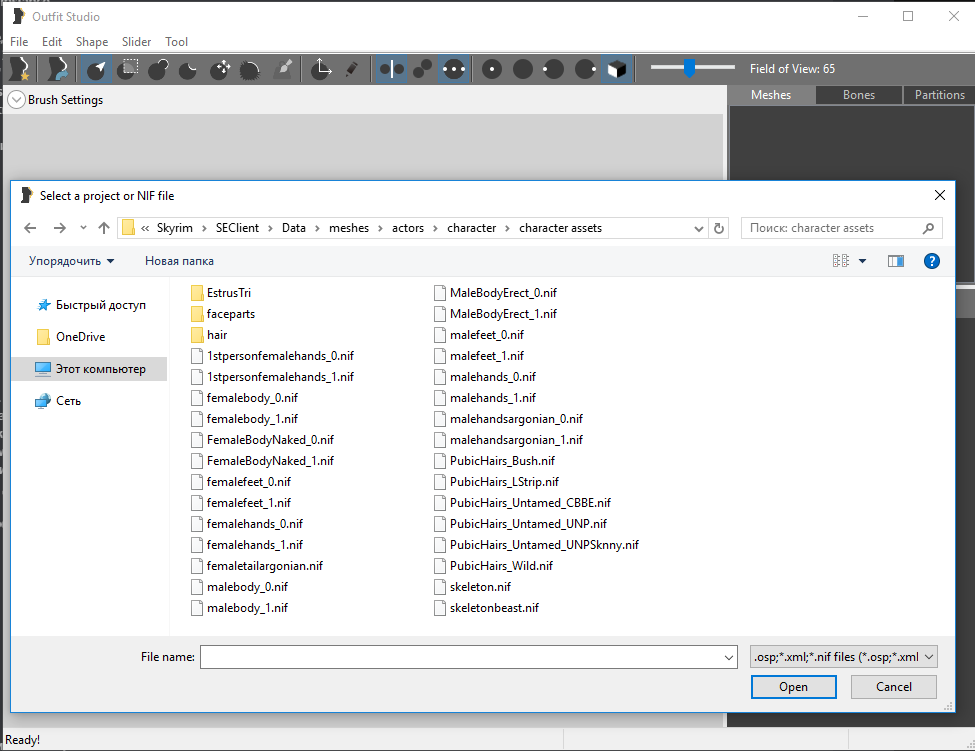This screenshot has width=975, height=751.
Task: Open help via the blue question mark icon
Action: coord(931,261)
